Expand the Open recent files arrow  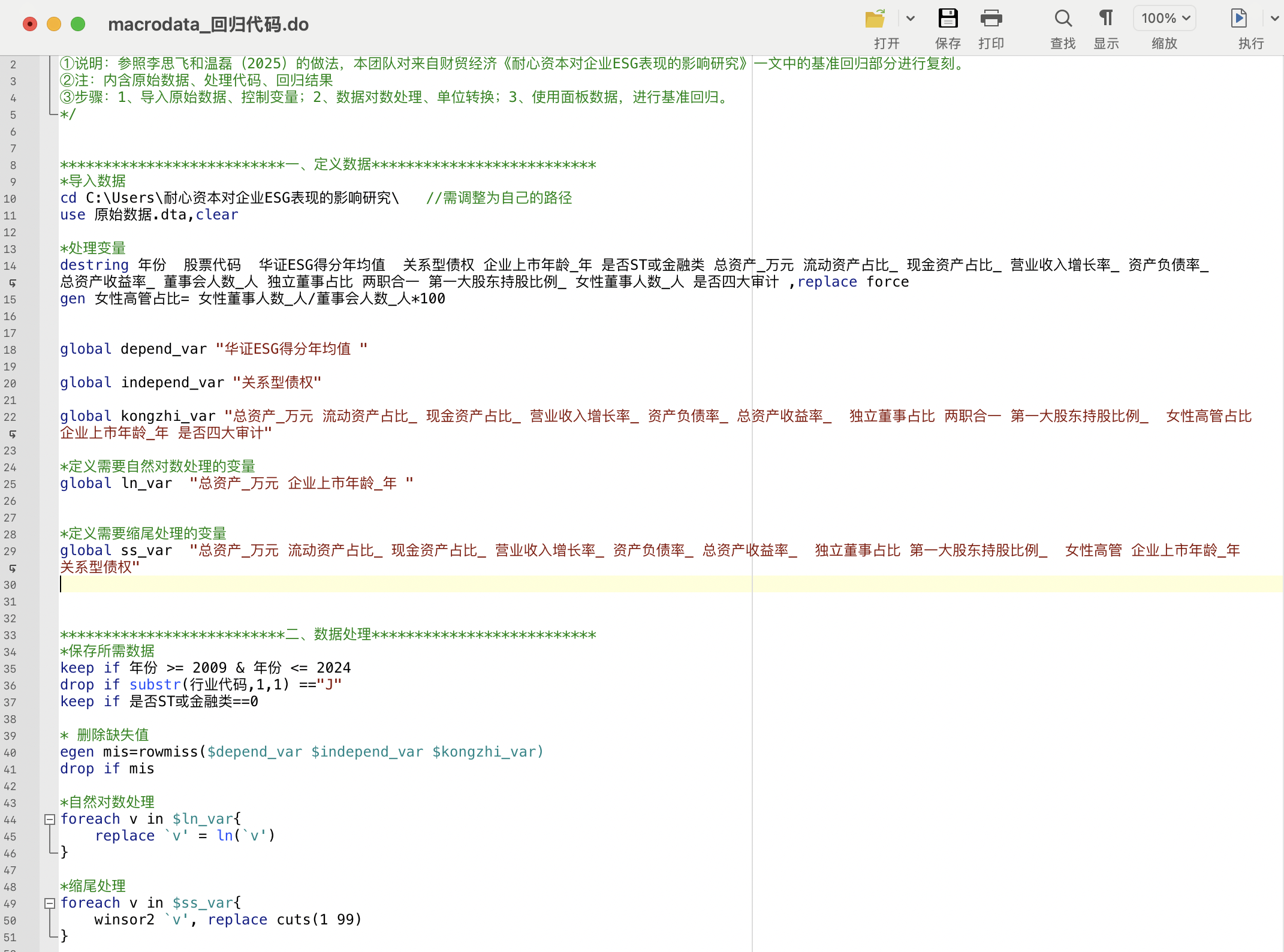(x=911, y=19)
